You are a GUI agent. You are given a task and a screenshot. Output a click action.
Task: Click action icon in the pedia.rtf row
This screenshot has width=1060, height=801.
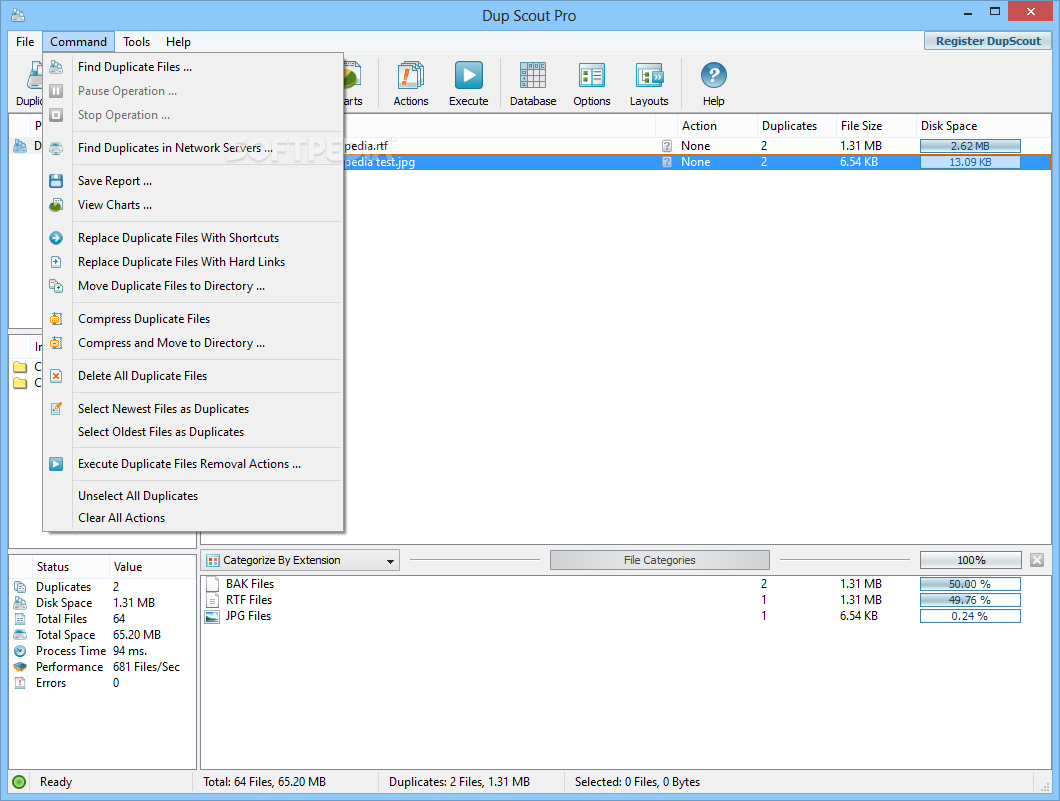pyautogui.click(x=667, y=146)
